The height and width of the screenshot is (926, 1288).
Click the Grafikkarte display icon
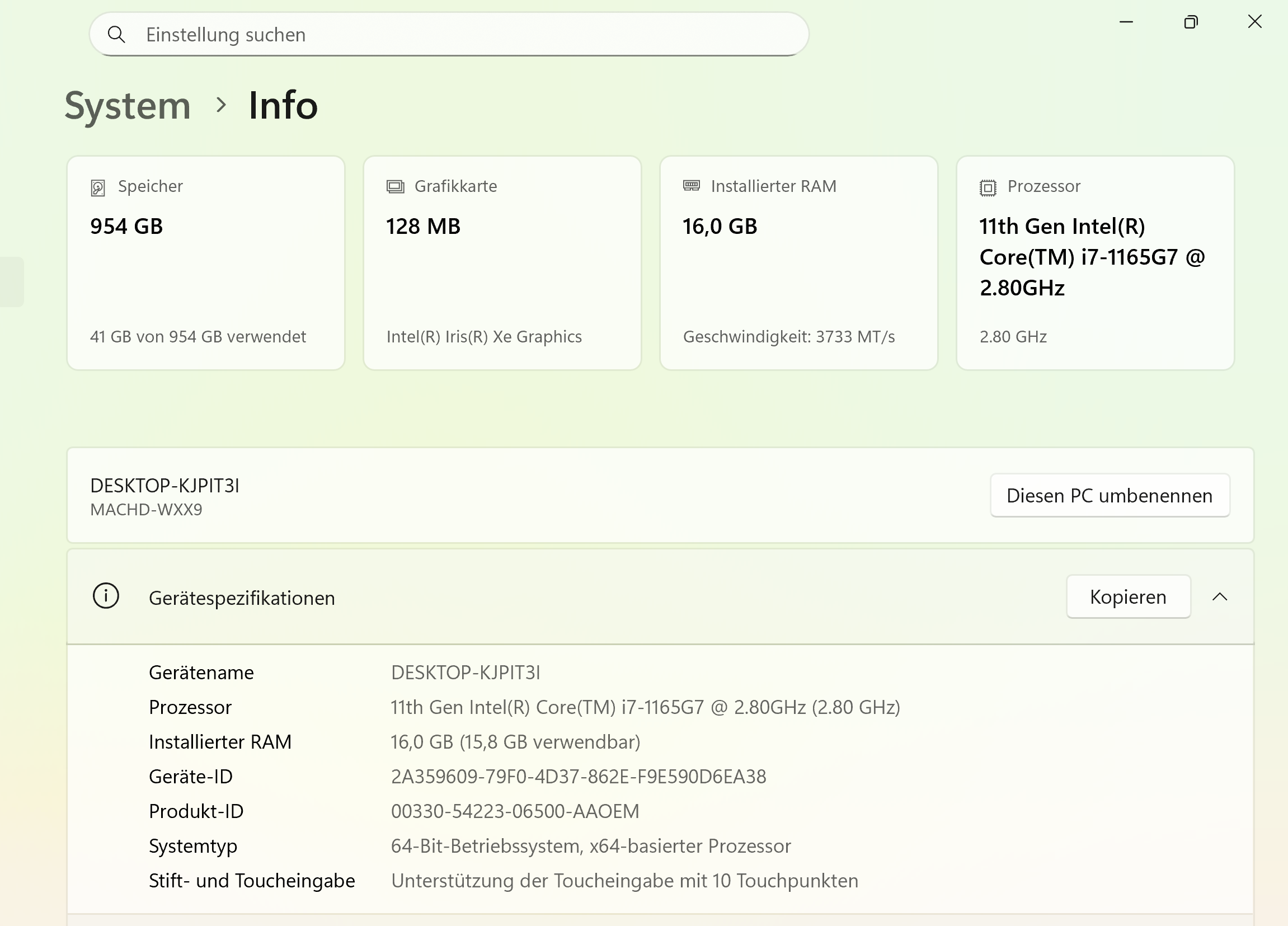click(395, 186)
